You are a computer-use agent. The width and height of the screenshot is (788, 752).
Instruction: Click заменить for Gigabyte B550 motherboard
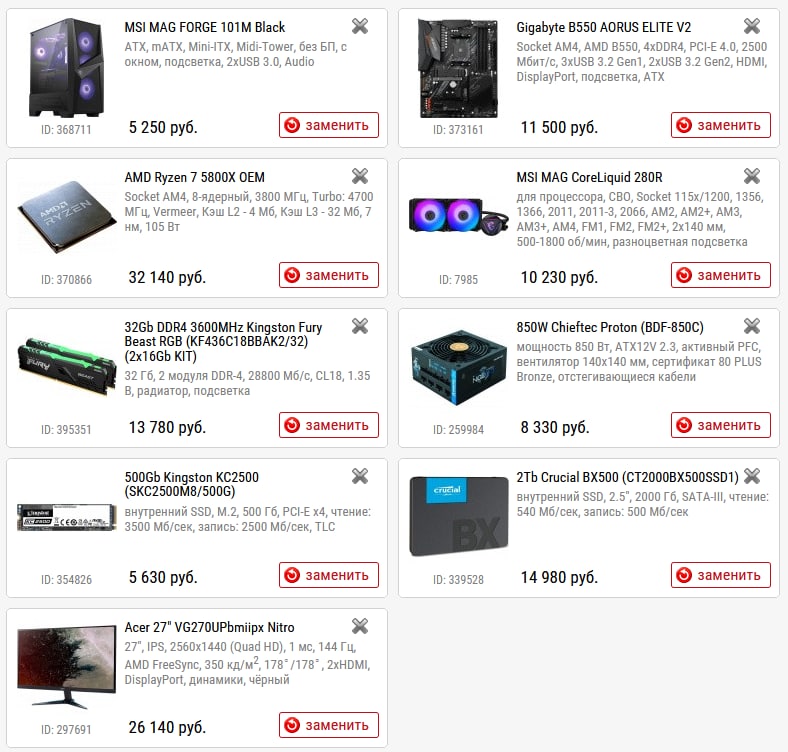point(721,125)
